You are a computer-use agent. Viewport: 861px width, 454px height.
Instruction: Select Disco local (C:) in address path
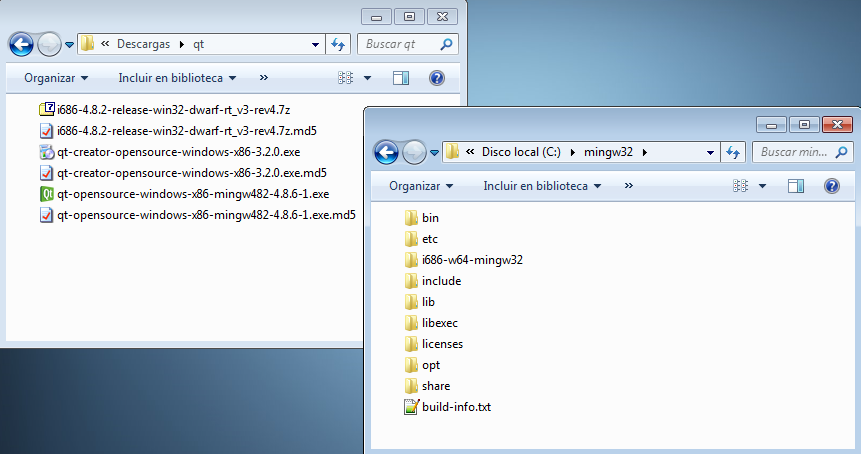point(521,152)
